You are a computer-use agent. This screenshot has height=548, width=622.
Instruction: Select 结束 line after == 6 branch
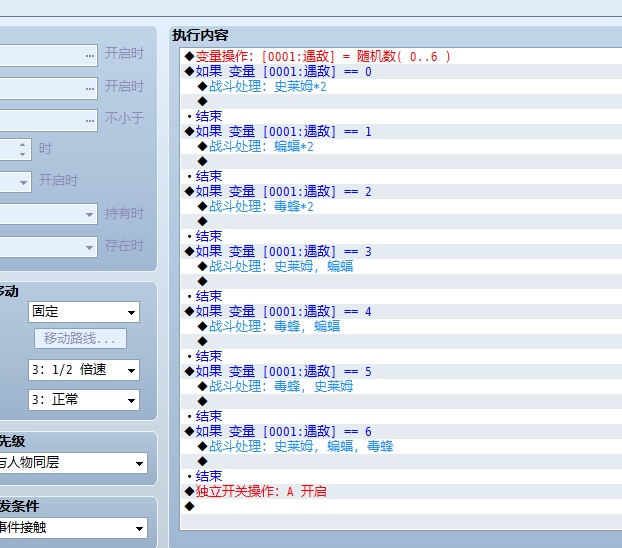pyautogui.click(x=401, y=476)
